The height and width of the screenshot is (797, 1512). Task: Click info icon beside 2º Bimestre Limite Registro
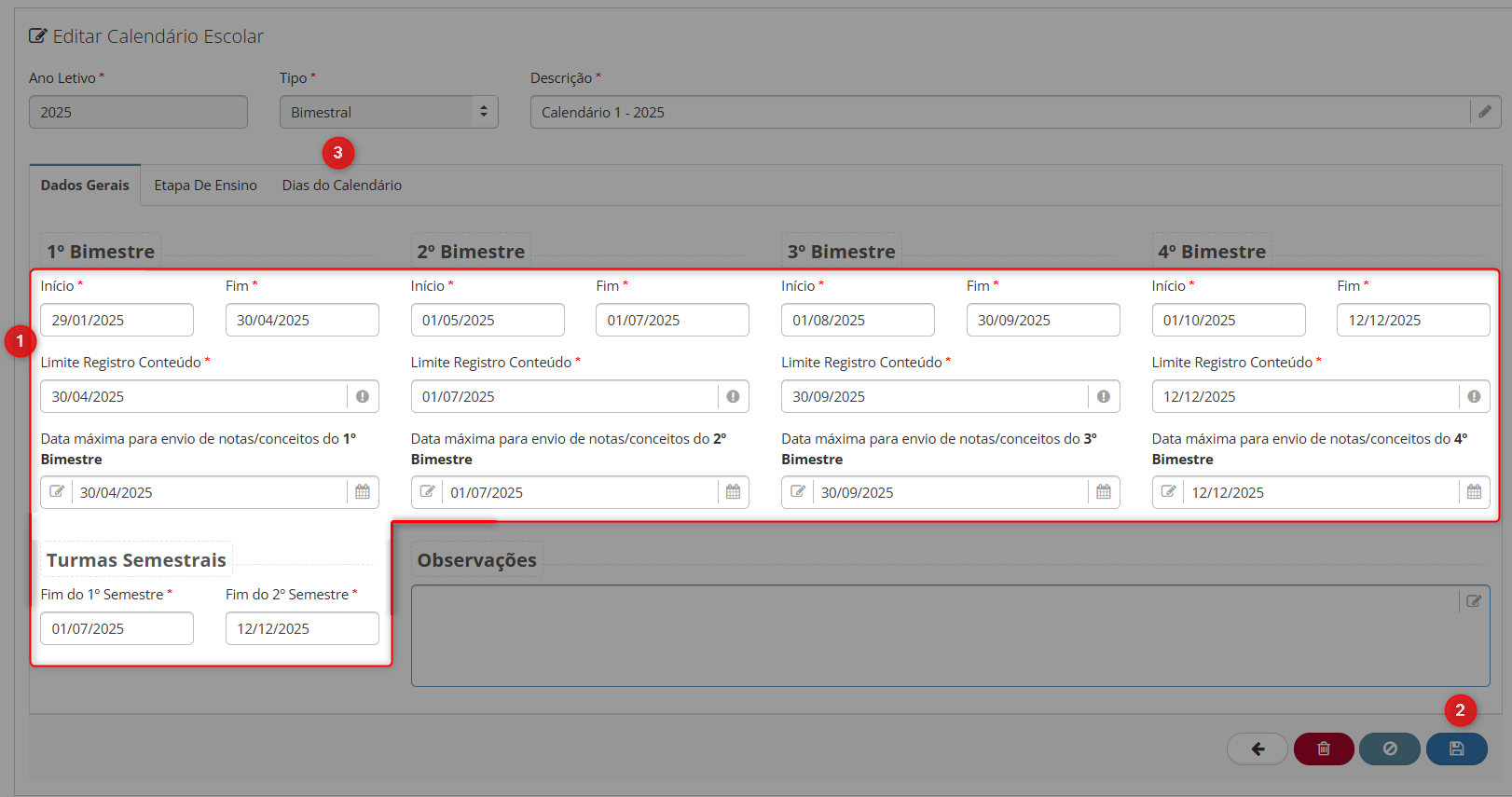(733, 397)
